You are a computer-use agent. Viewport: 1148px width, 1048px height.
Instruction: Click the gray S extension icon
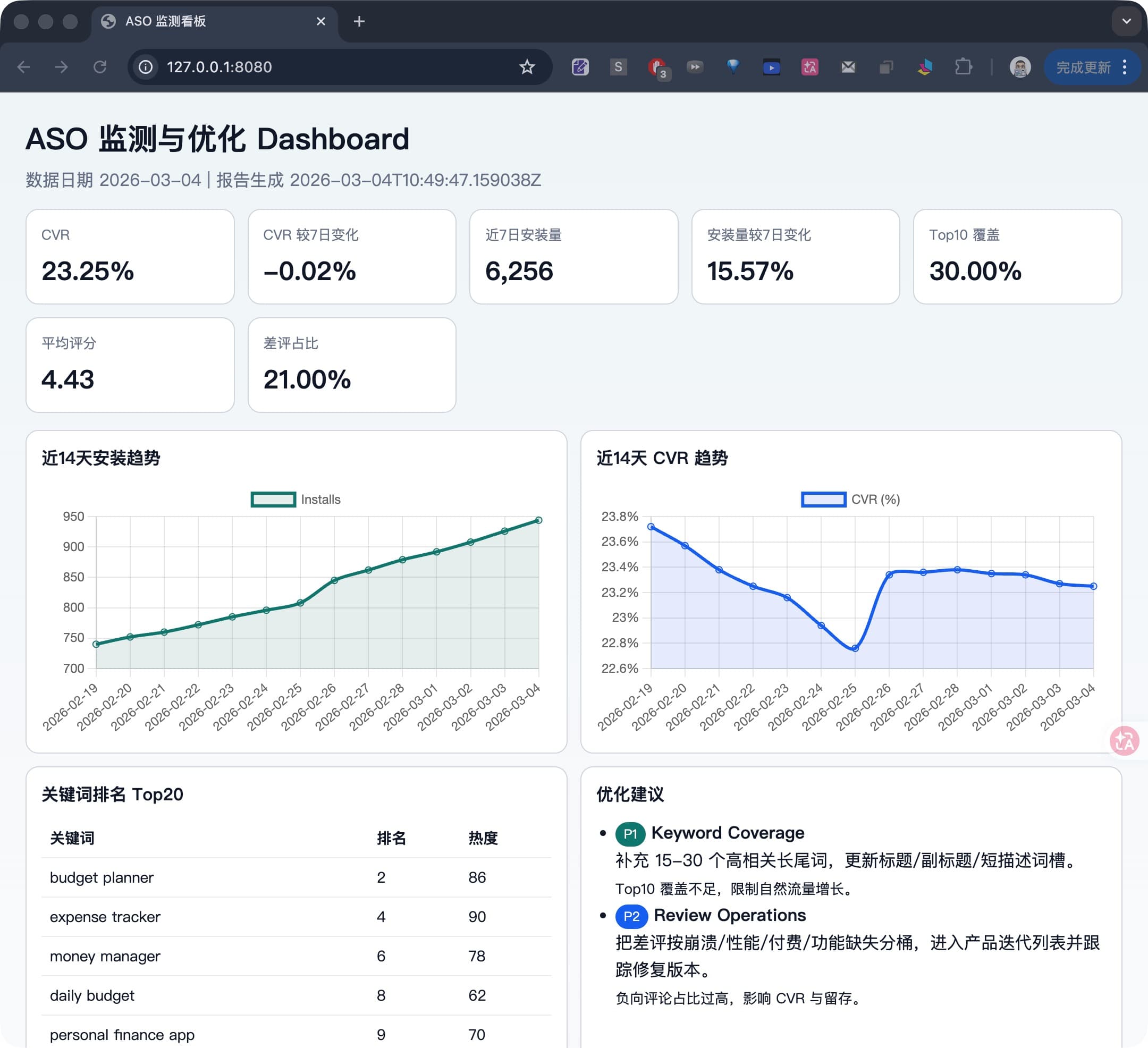(618, 67)
